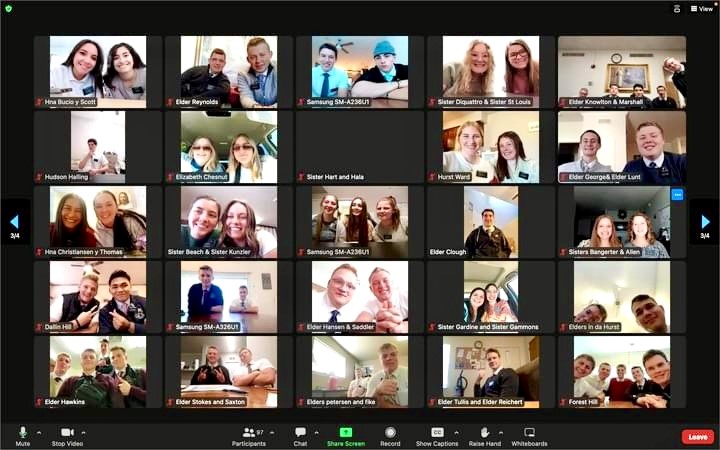Stop the video camera
Viewport: 720px width, 450px height.
66,433
